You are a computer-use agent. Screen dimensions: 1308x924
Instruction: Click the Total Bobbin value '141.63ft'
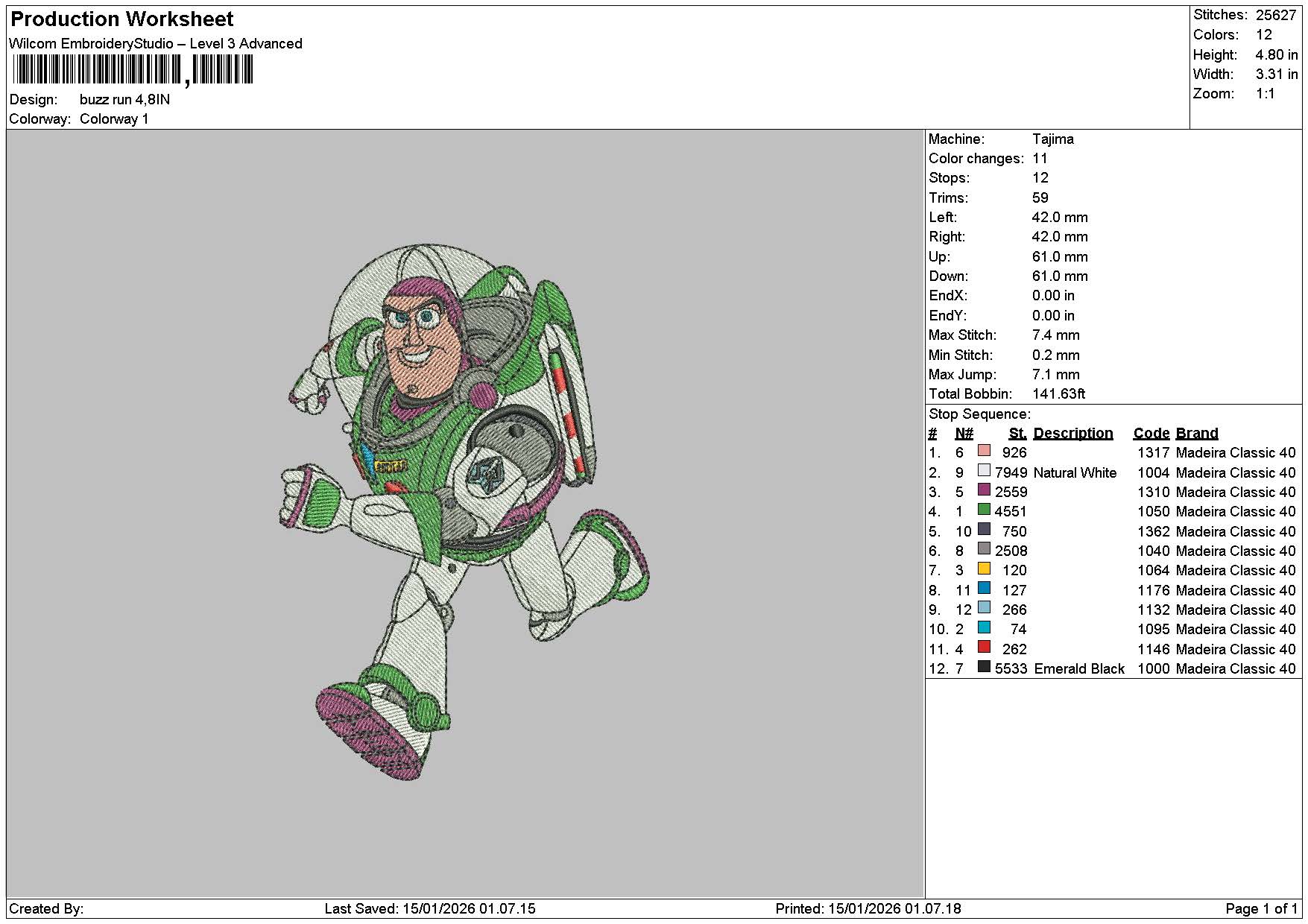click(x=1058, y=394)
